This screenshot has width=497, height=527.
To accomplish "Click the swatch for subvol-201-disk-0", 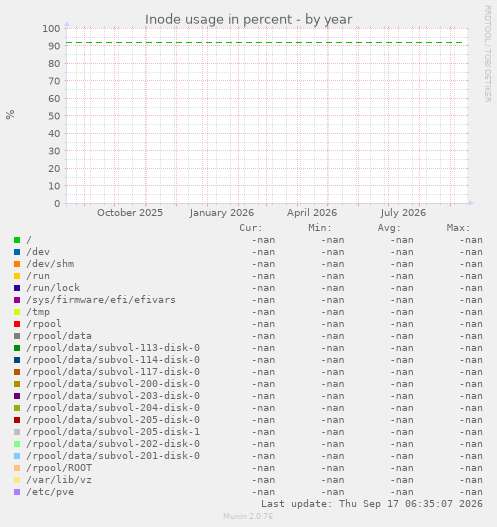I will pyautogui.click(x=17, y=456).
